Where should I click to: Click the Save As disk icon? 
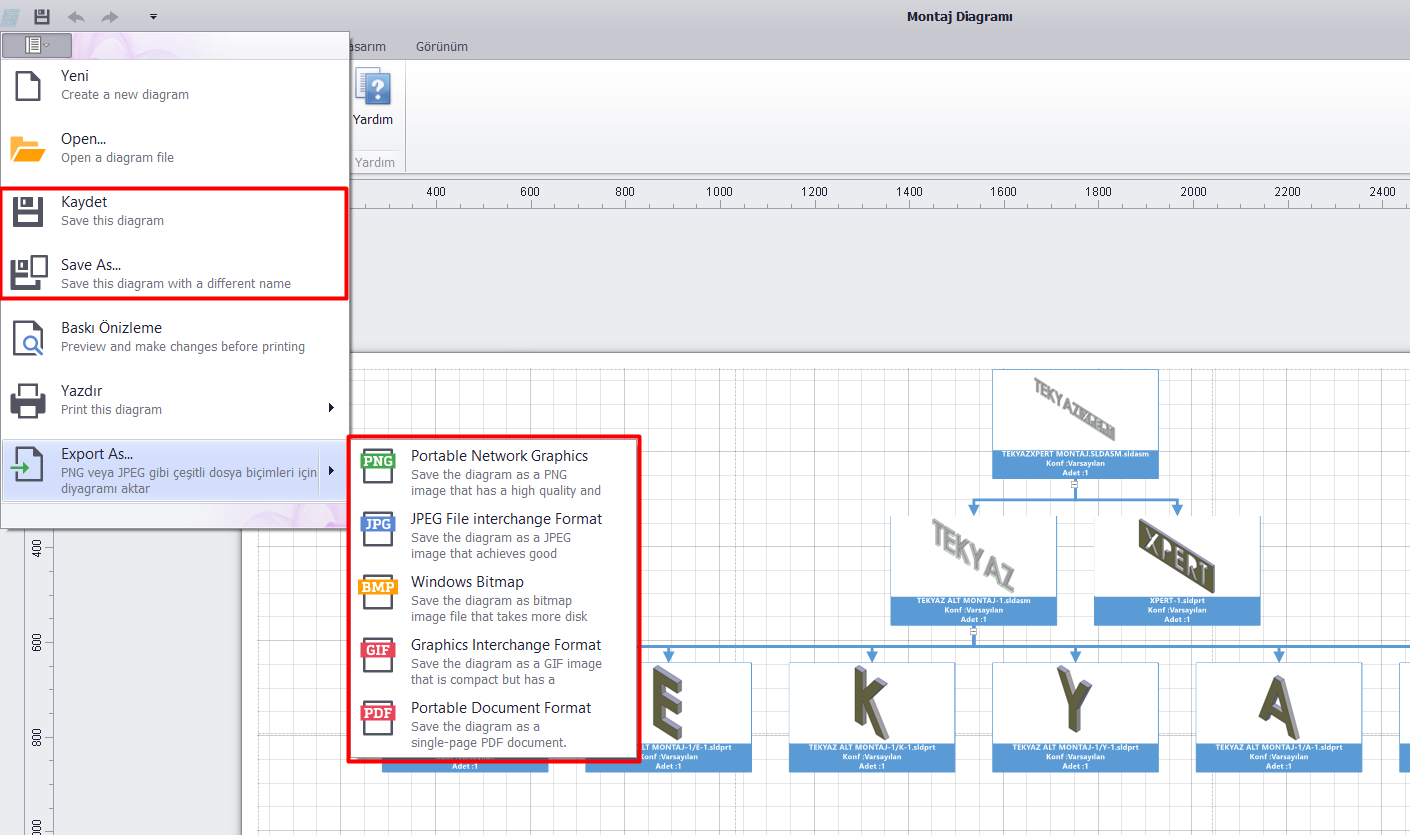[x=28, y=274]
